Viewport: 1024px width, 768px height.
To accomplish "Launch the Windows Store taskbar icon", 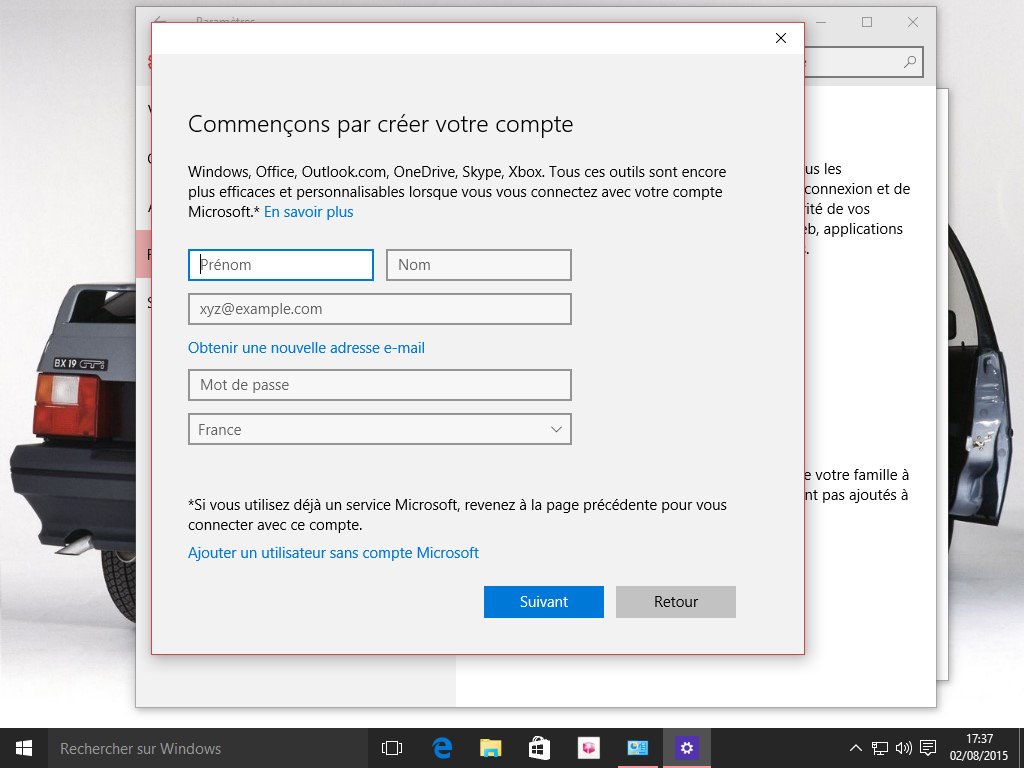I will click(x=539, y=748).
